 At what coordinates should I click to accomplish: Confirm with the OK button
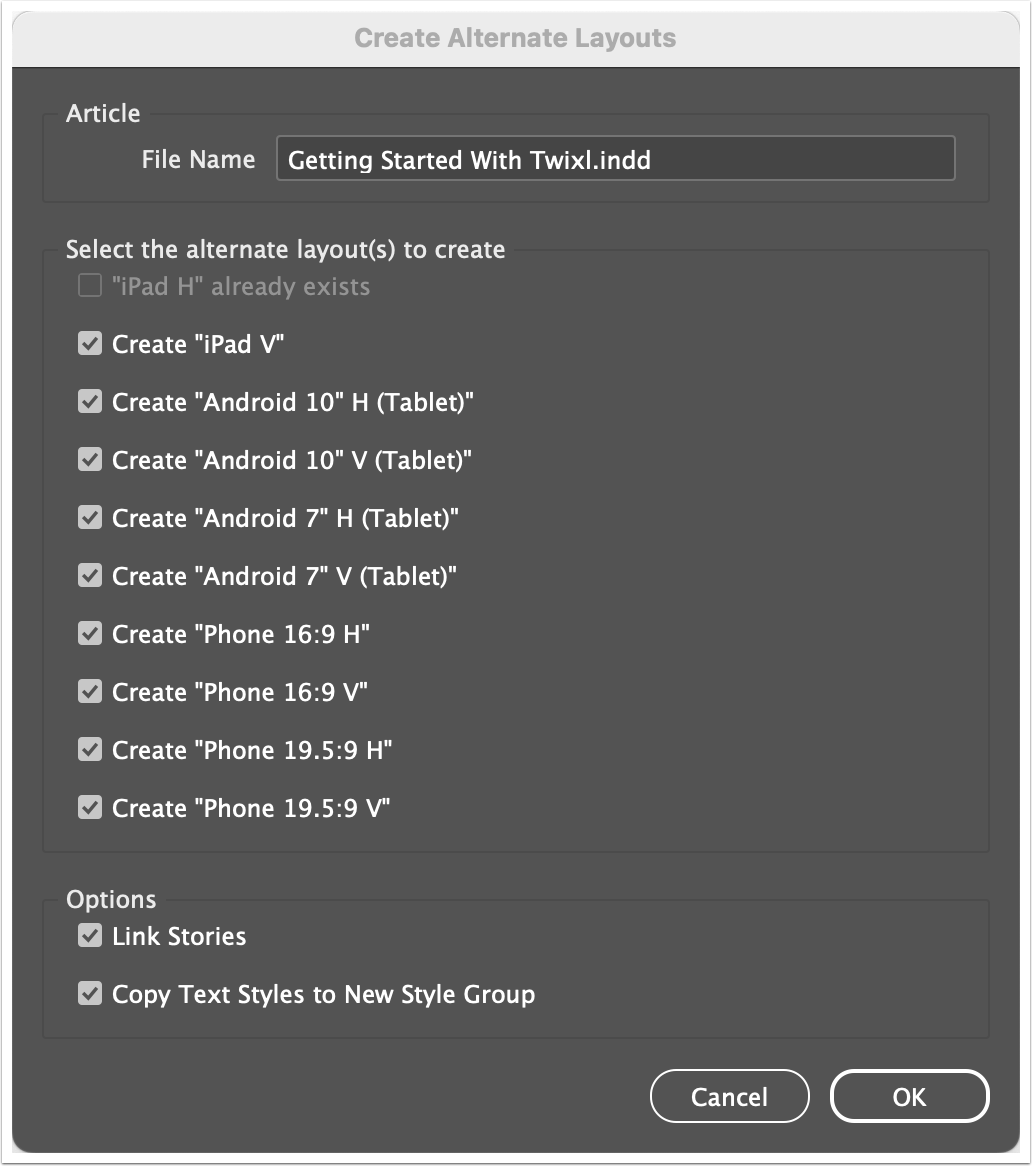[909, 1096]
